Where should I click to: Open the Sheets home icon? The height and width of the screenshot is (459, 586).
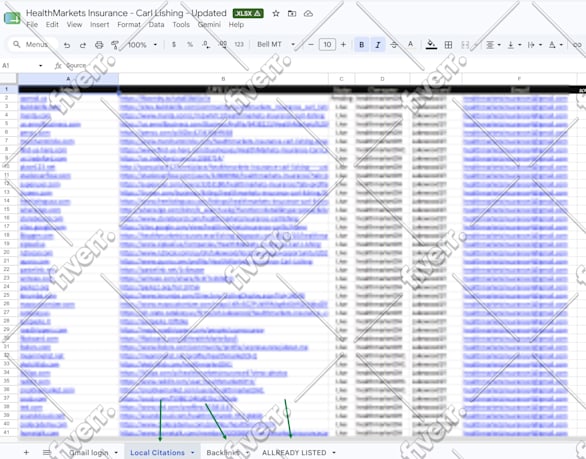[12, 18]
